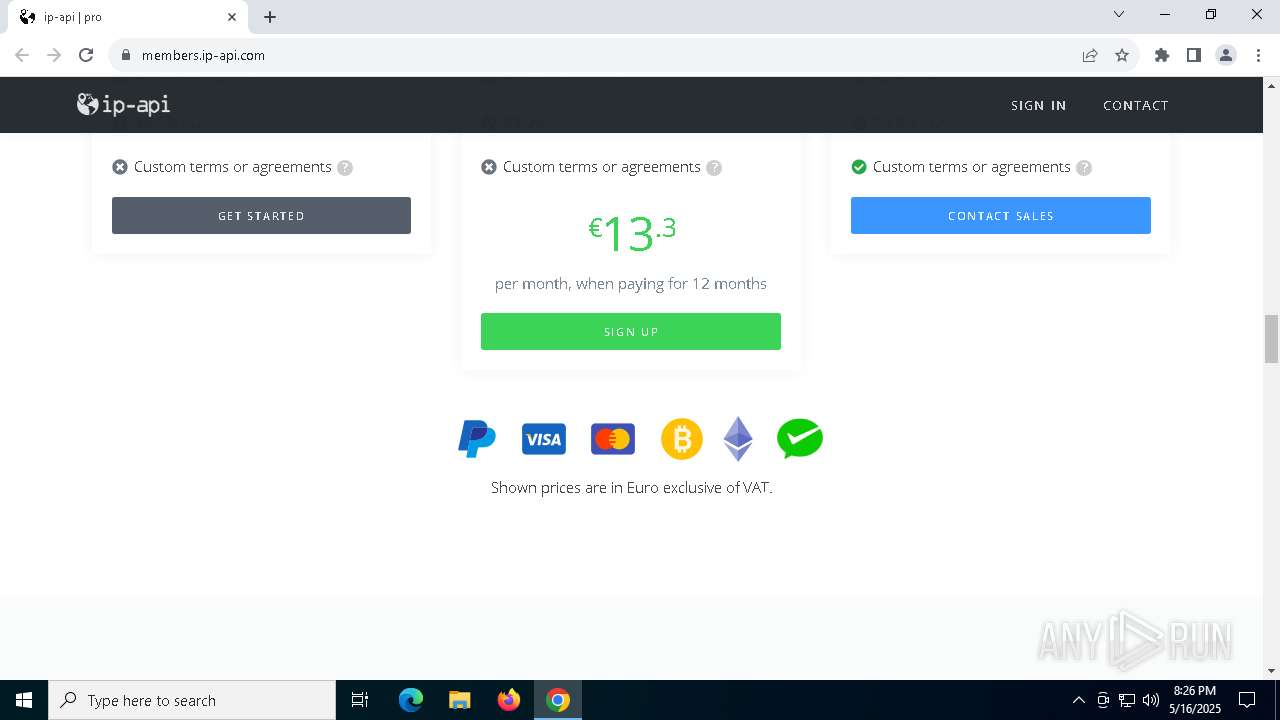
Task: Close the ip-api | pro tab
Action: coord(232,17)
